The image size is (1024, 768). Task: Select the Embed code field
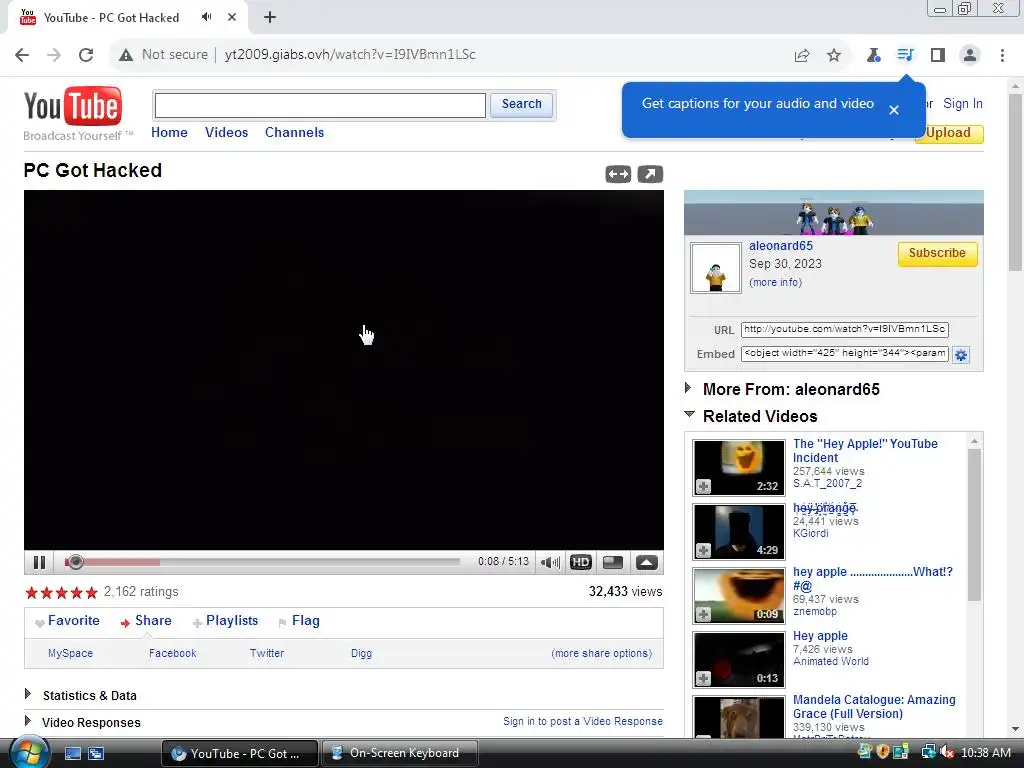pos(844,353)
